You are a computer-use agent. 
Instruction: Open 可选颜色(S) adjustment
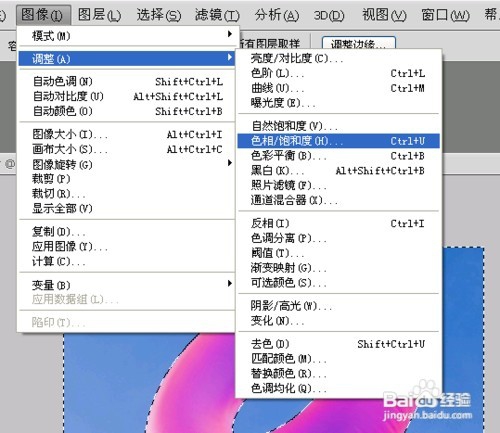coord(339,283)
